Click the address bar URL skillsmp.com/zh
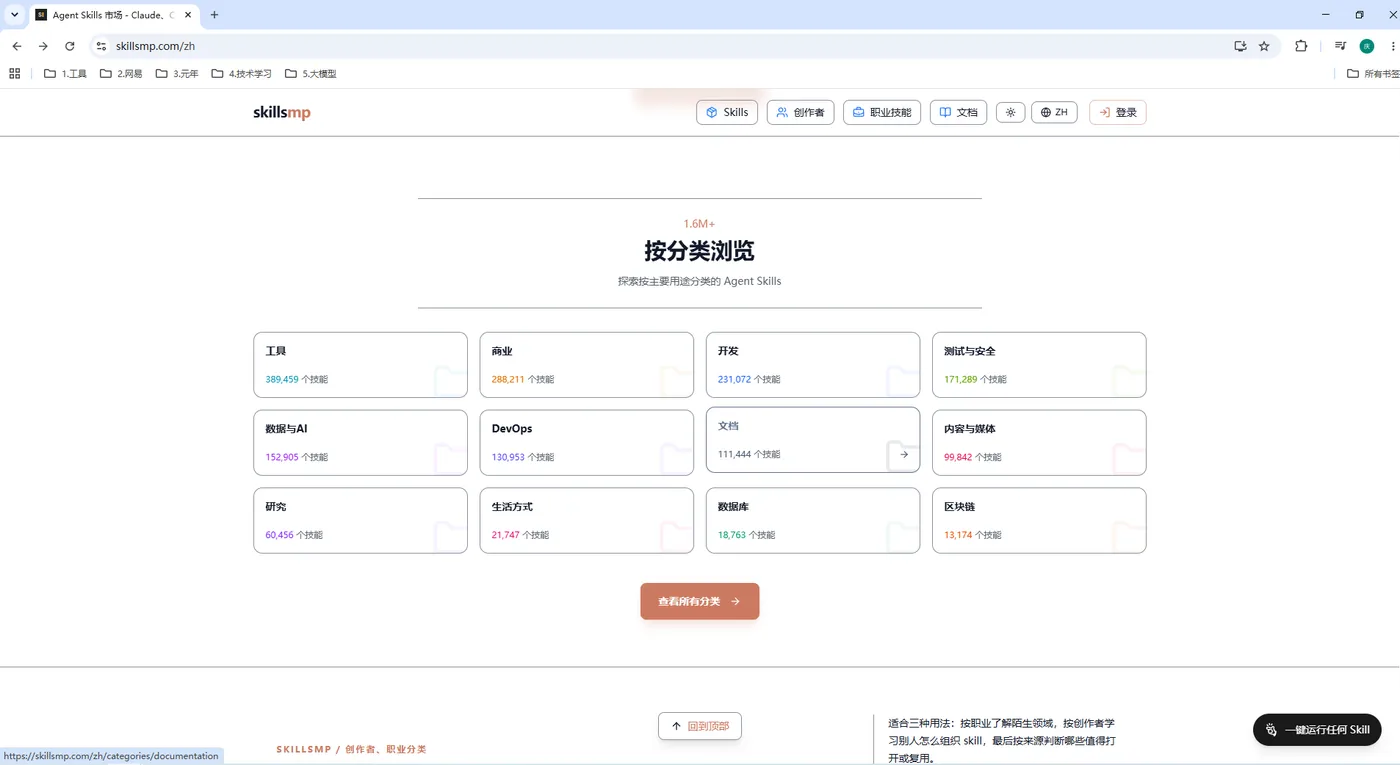This screenshot has width=1400, height=765. tap(155, 46)
